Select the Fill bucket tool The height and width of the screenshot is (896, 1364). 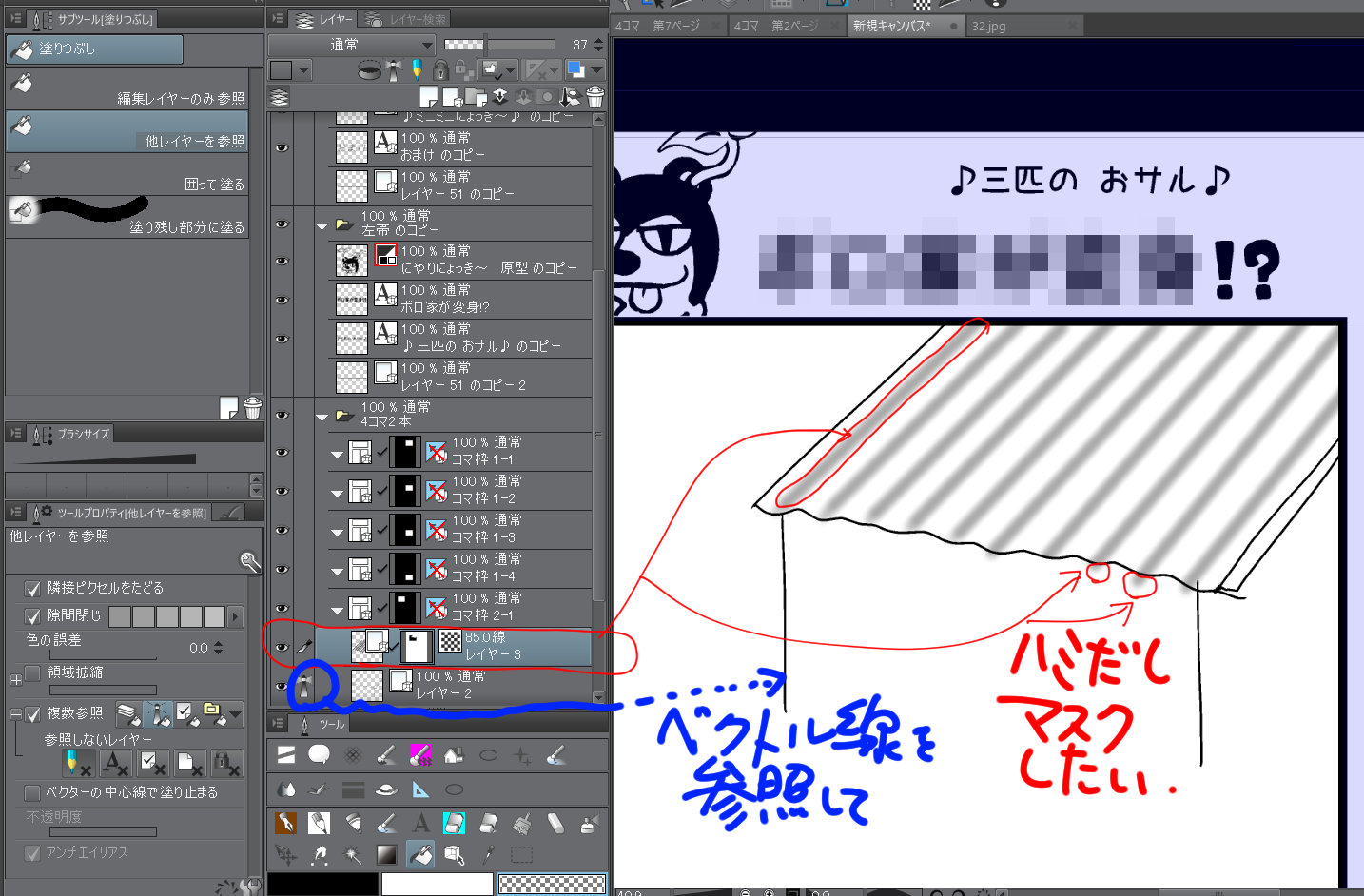coord(420,855)
